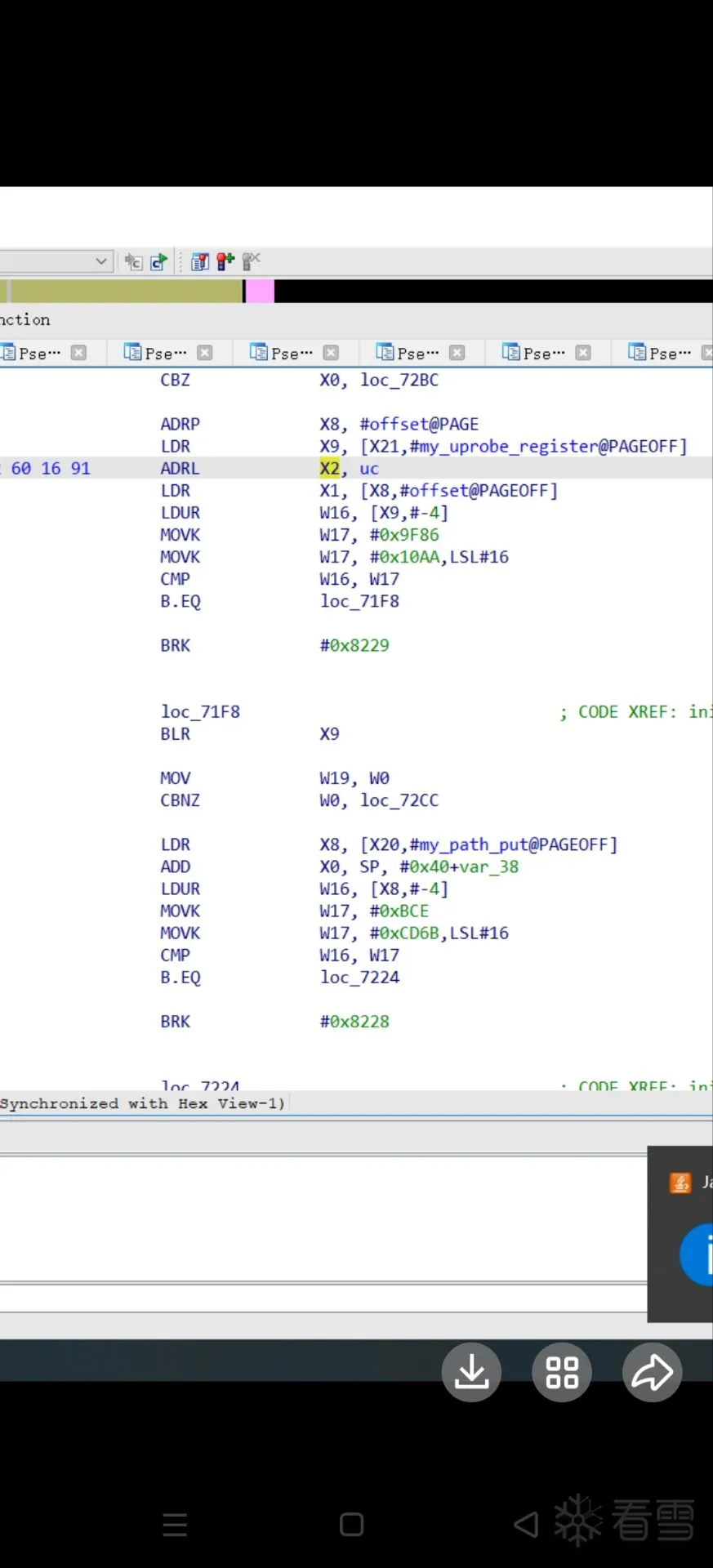The height and width of the screenshot is (1568, 713).
Task: Click the jump-to-previous C toolbar icon
Action: coord(133,261)
